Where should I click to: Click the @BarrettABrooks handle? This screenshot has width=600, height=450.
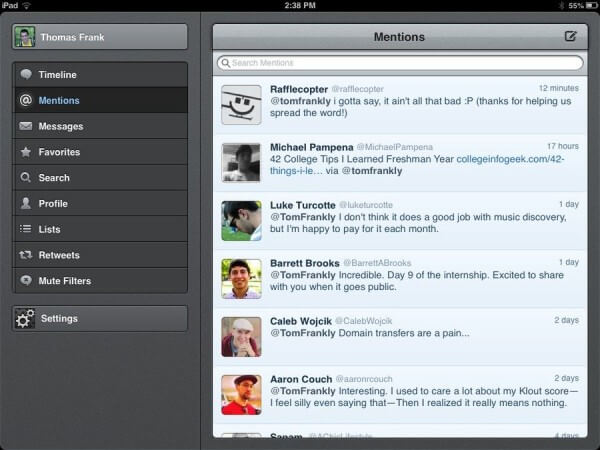pos(377,263)
